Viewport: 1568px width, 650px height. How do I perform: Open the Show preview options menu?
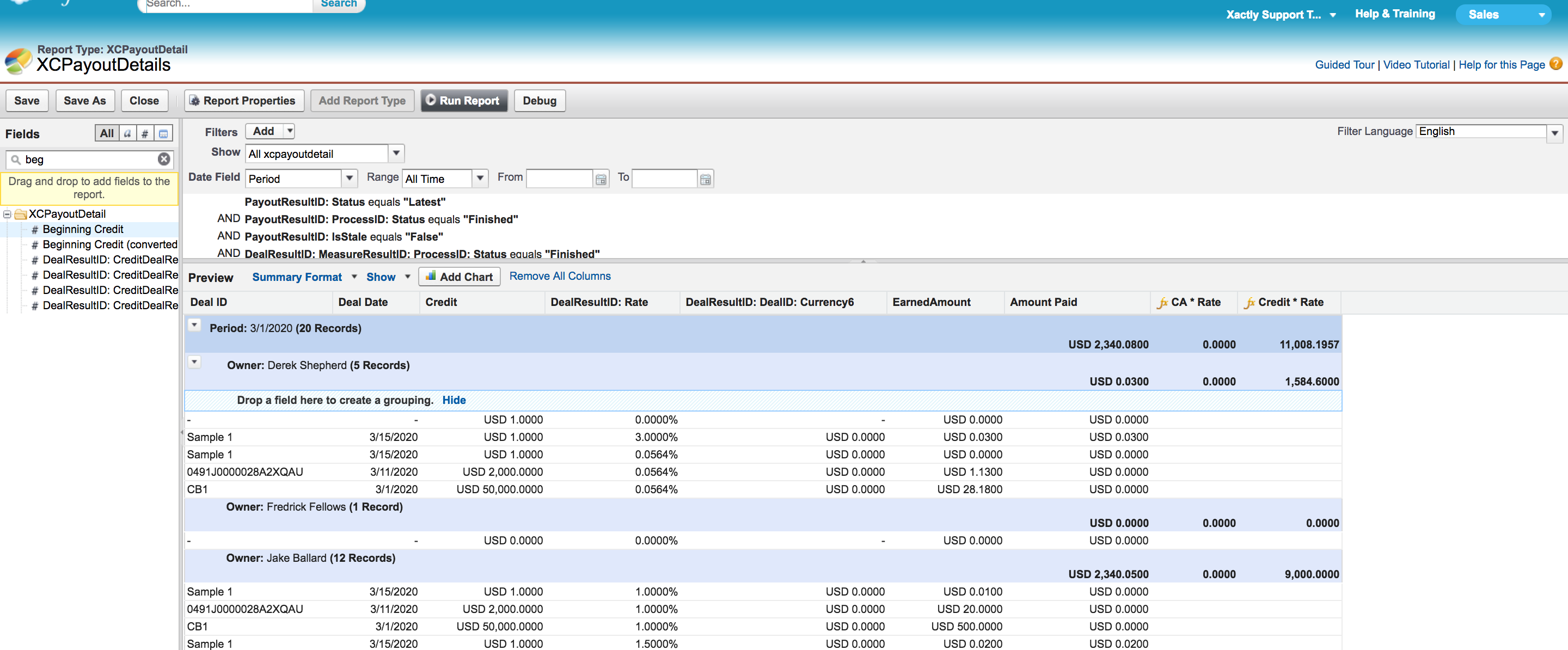point(388,277)
